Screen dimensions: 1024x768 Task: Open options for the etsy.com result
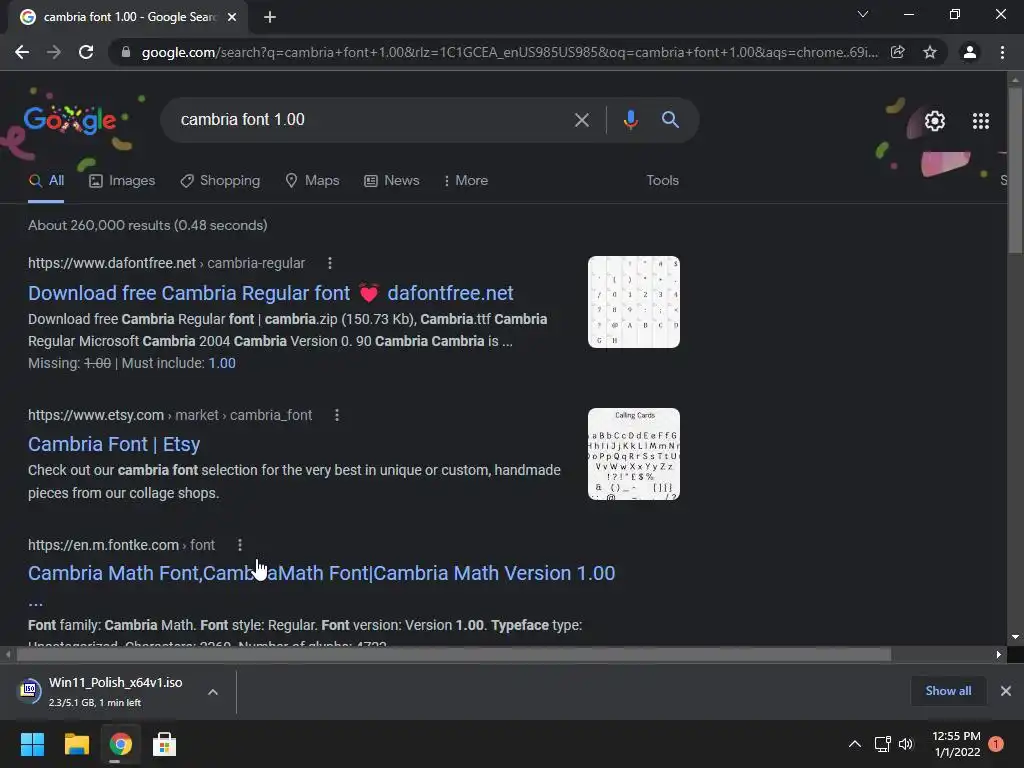[x=337, y=415]
